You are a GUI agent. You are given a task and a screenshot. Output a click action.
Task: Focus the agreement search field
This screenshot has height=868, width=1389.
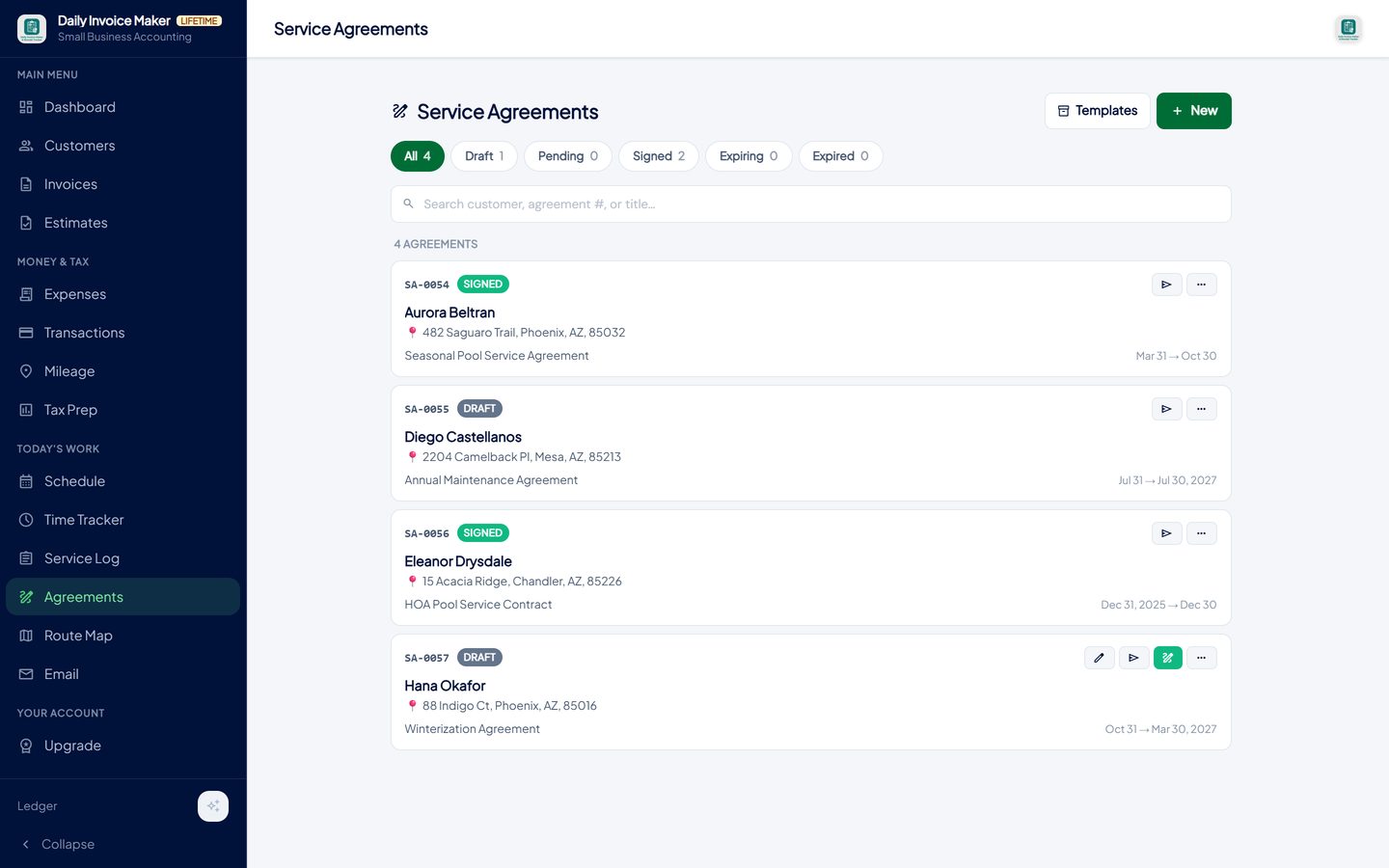pos(811,204)
